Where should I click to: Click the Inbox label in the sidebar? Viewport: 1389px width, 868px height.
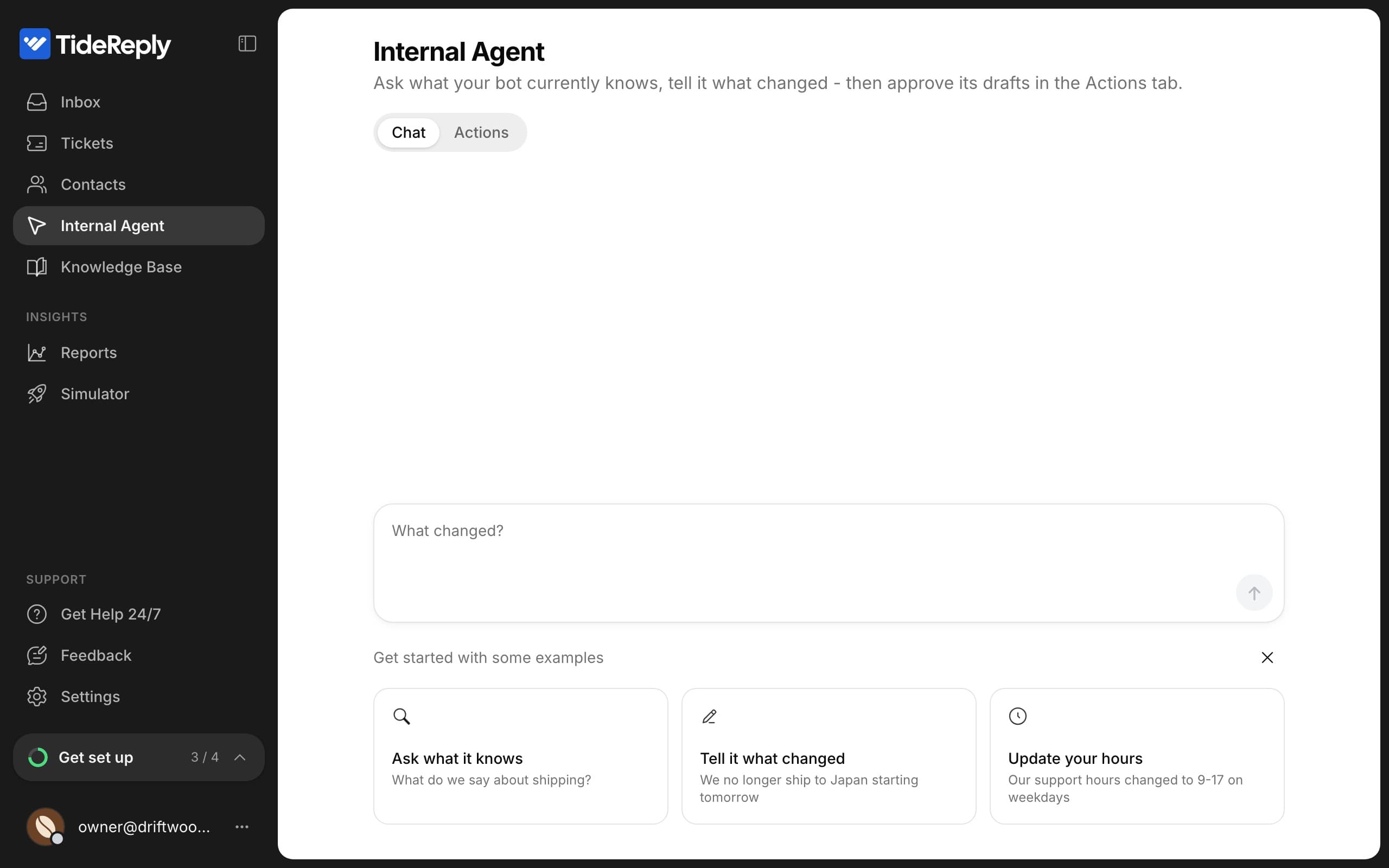[x=80, y=102]
